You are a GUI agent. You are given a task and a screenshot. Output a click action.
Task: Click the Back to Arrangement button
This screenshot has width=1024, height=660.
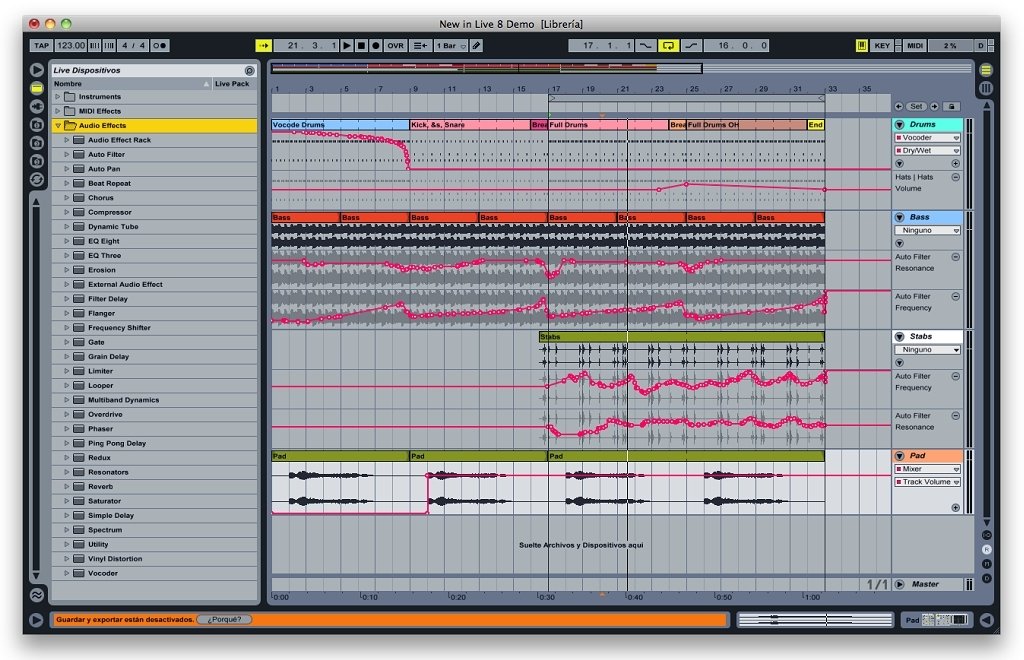[x=421, y=46]
